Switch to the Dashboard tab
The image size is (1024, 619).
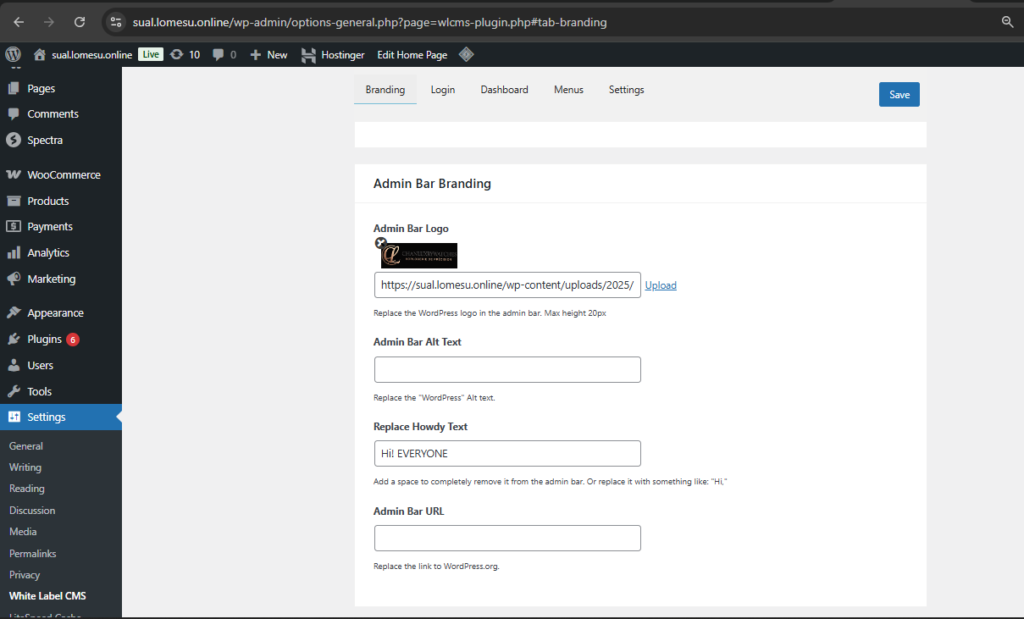tap(504, 90)
